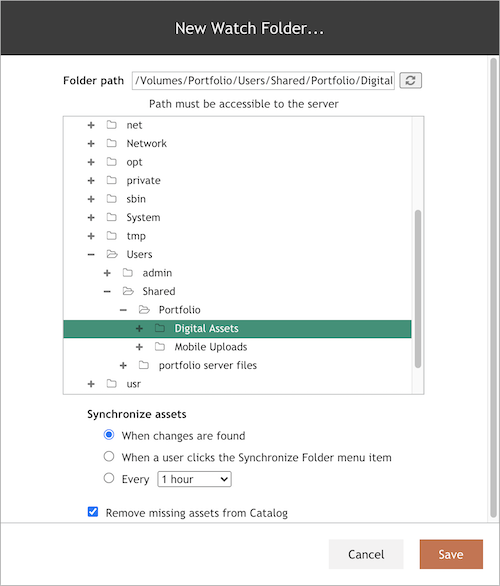Viewport: 500px width, 586px height.
Task: Expand the private folder node
Action: [91, 181]
